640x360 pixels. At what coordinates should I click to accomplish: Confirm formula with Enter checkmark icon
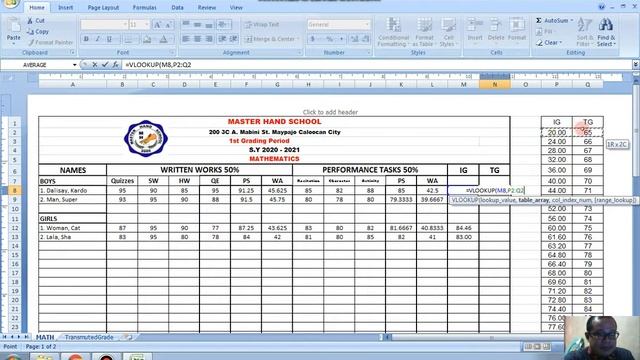tap(105, 65)
